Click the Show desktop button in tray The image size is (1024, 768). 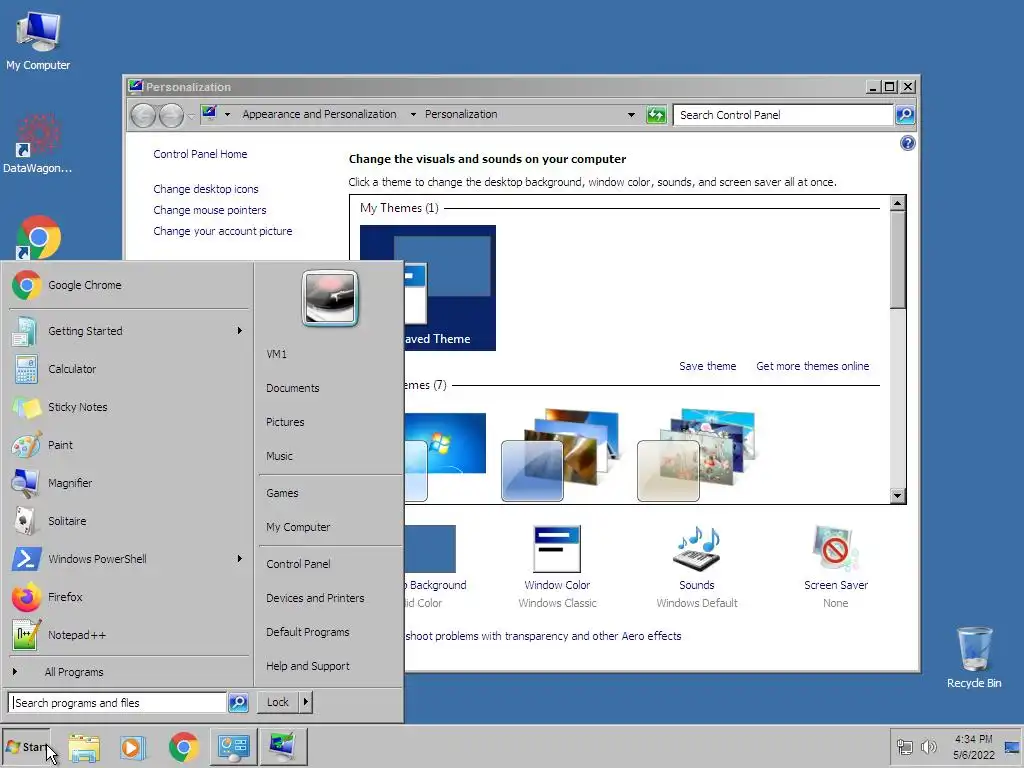(1012, 746)
